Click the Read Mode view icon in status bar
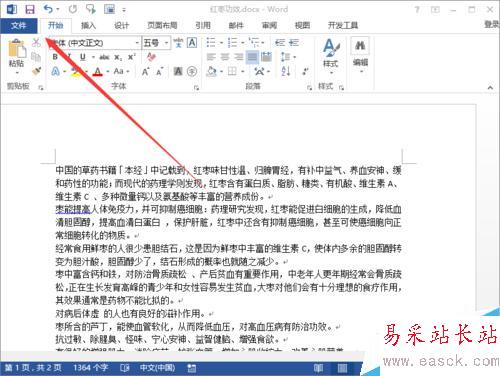Viewport: 500px width, 376px height. [x=318, y=368]
